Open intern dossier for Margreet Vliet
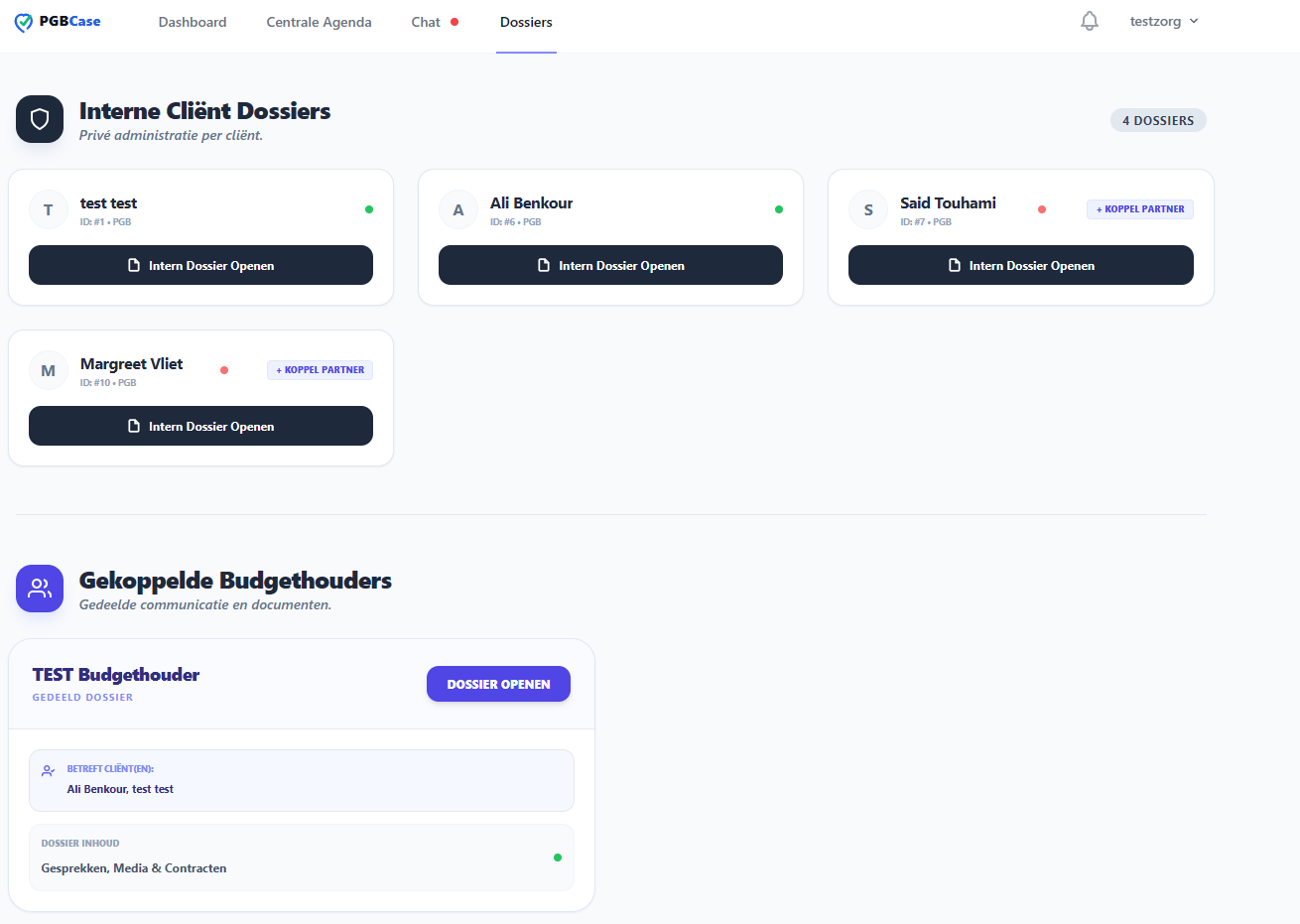1300x924 pixels. tap(200, 426)
